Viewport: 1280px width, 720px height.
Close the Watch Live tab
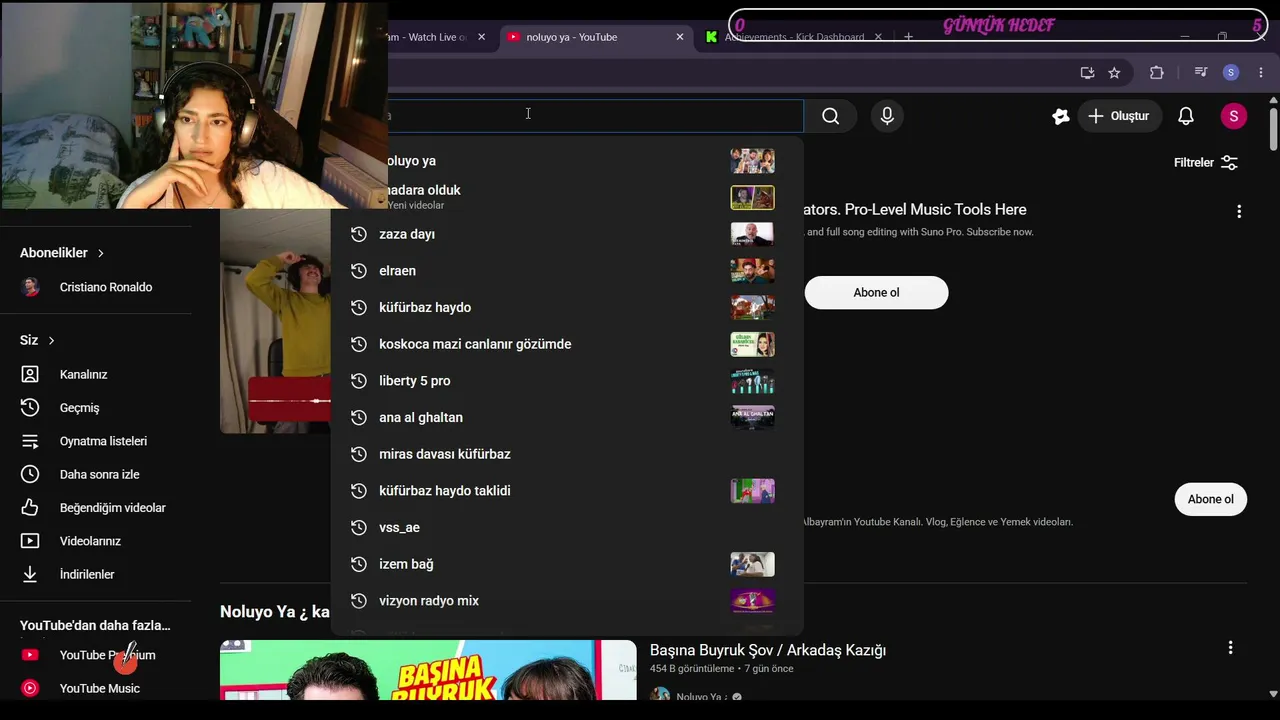(481, 37)
